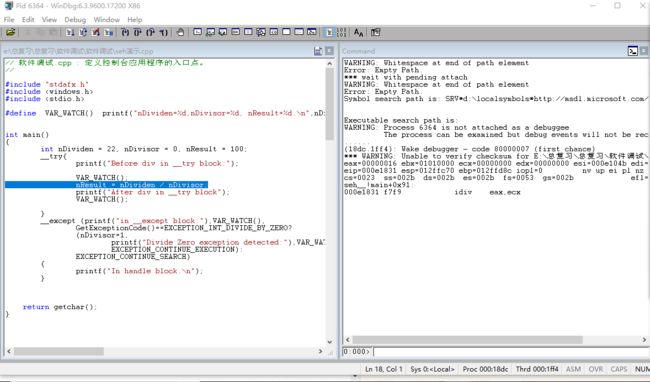This screenshot has height=382, width=650.
Task: Click the Step Out toolbar icon
Action: [150, 32]
